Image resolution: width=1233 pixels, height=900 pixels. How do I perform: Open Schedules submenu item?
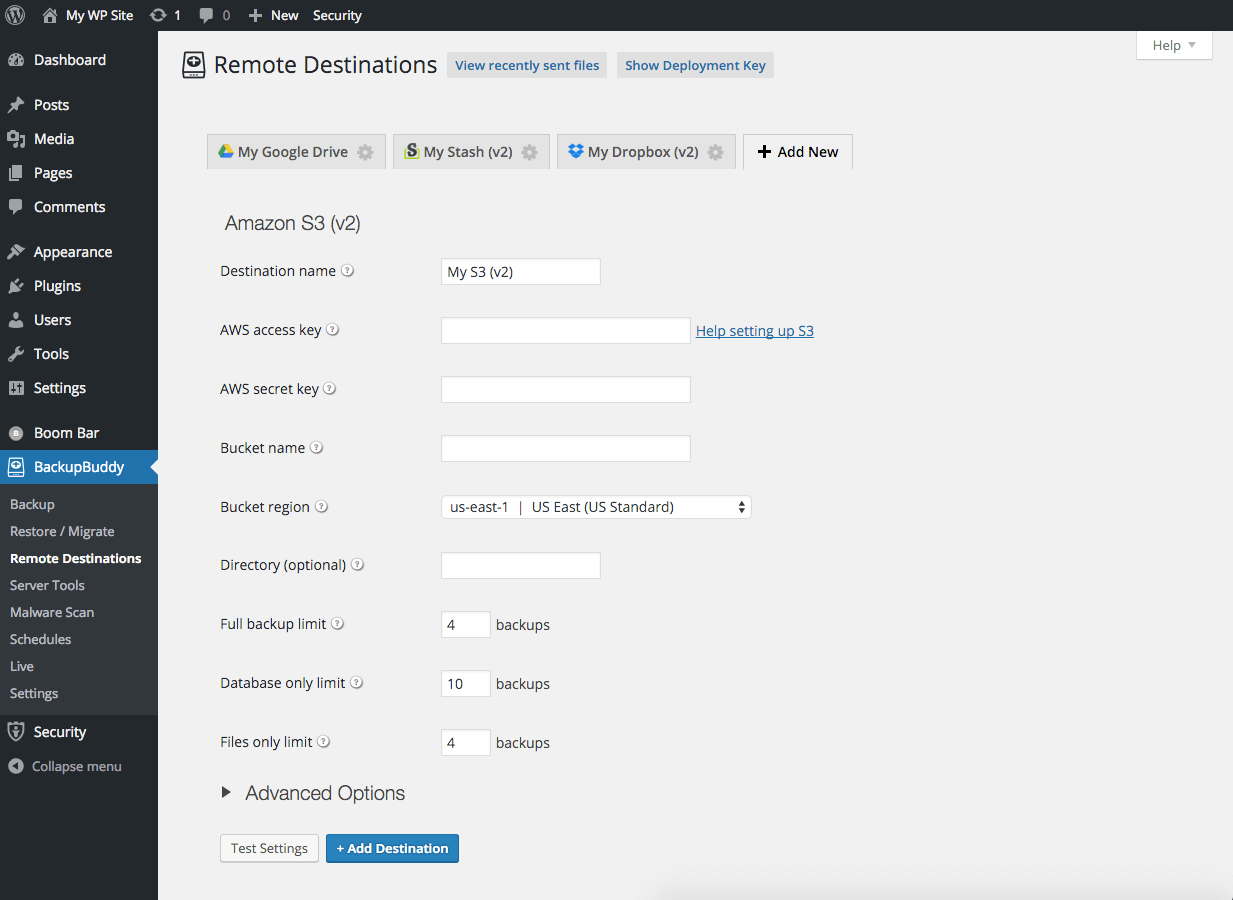tap(40, 639)
